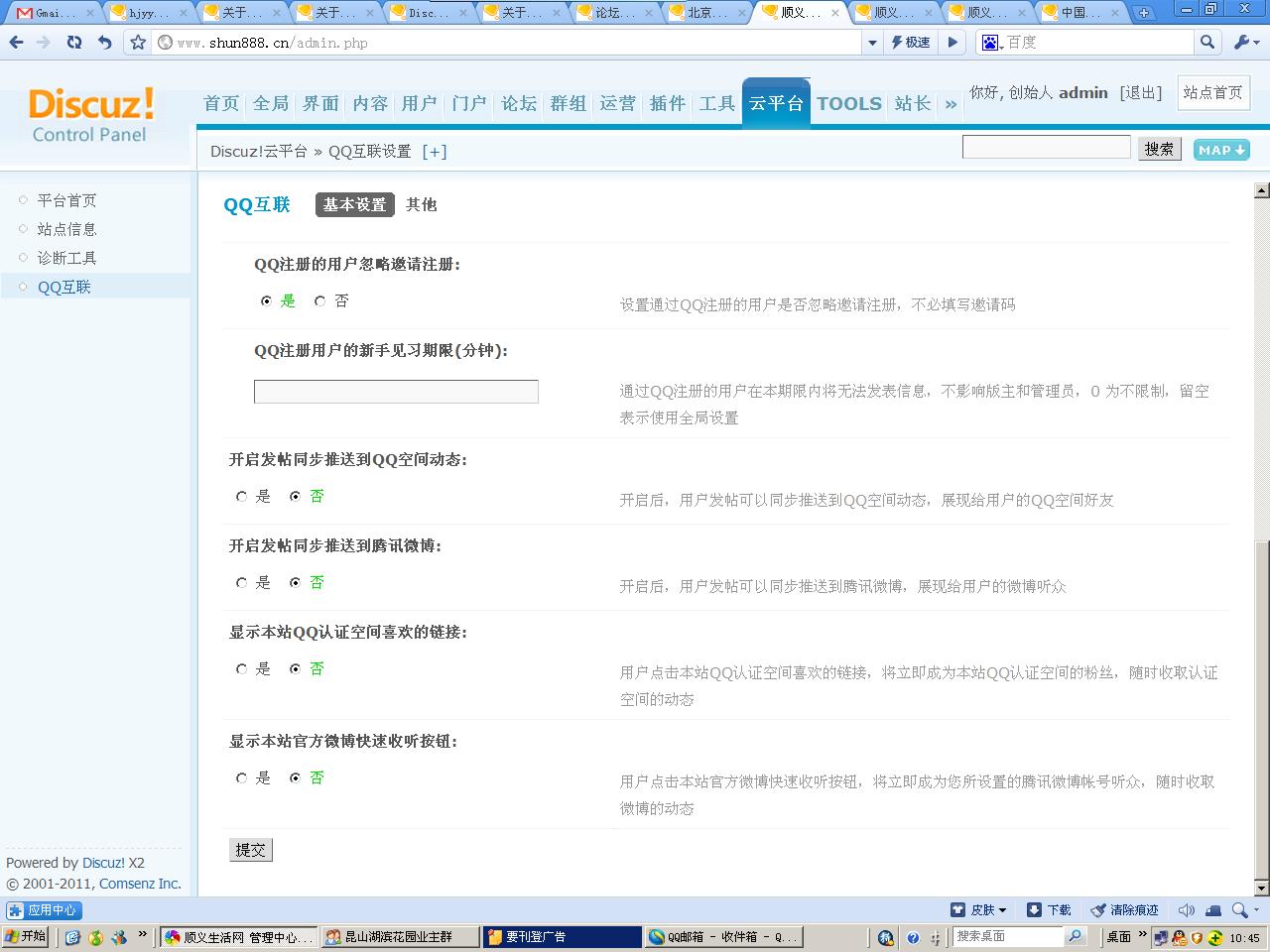Click the 新手见习期限 minutes input field
Image resolution: width=1270 pixels, height=952 pixels.
coord(396,392)
